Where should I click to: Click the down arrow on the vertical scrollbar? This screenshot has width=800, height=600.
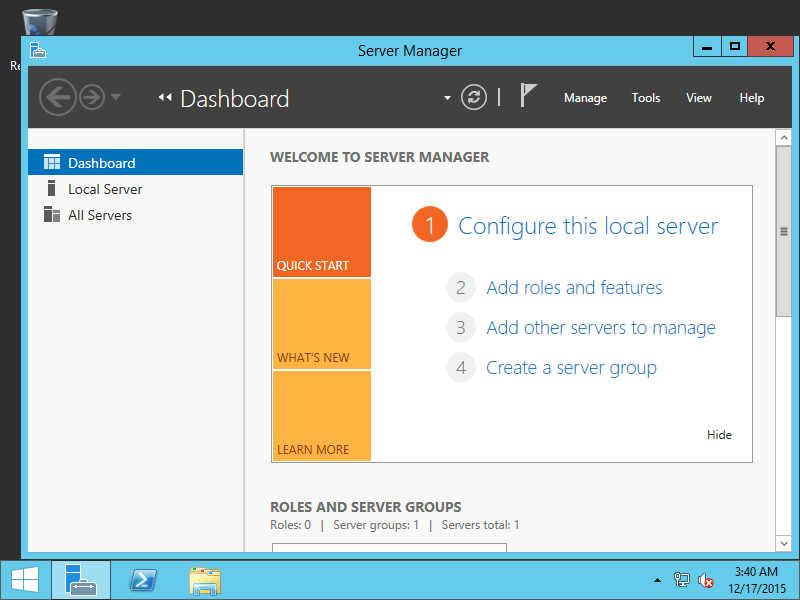[x=784, y=543]
